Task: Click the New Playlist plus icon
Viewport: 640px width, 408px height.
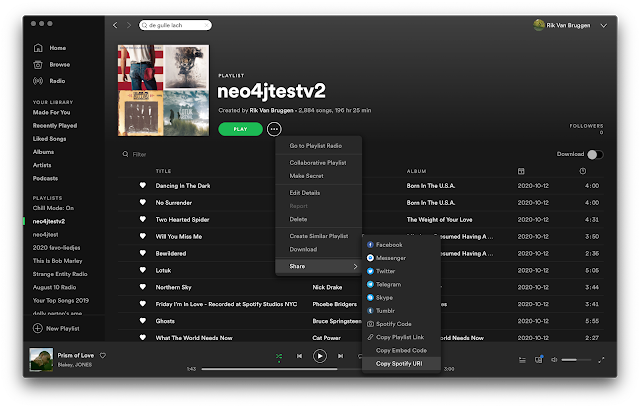Action: click(x=38, y=328)
